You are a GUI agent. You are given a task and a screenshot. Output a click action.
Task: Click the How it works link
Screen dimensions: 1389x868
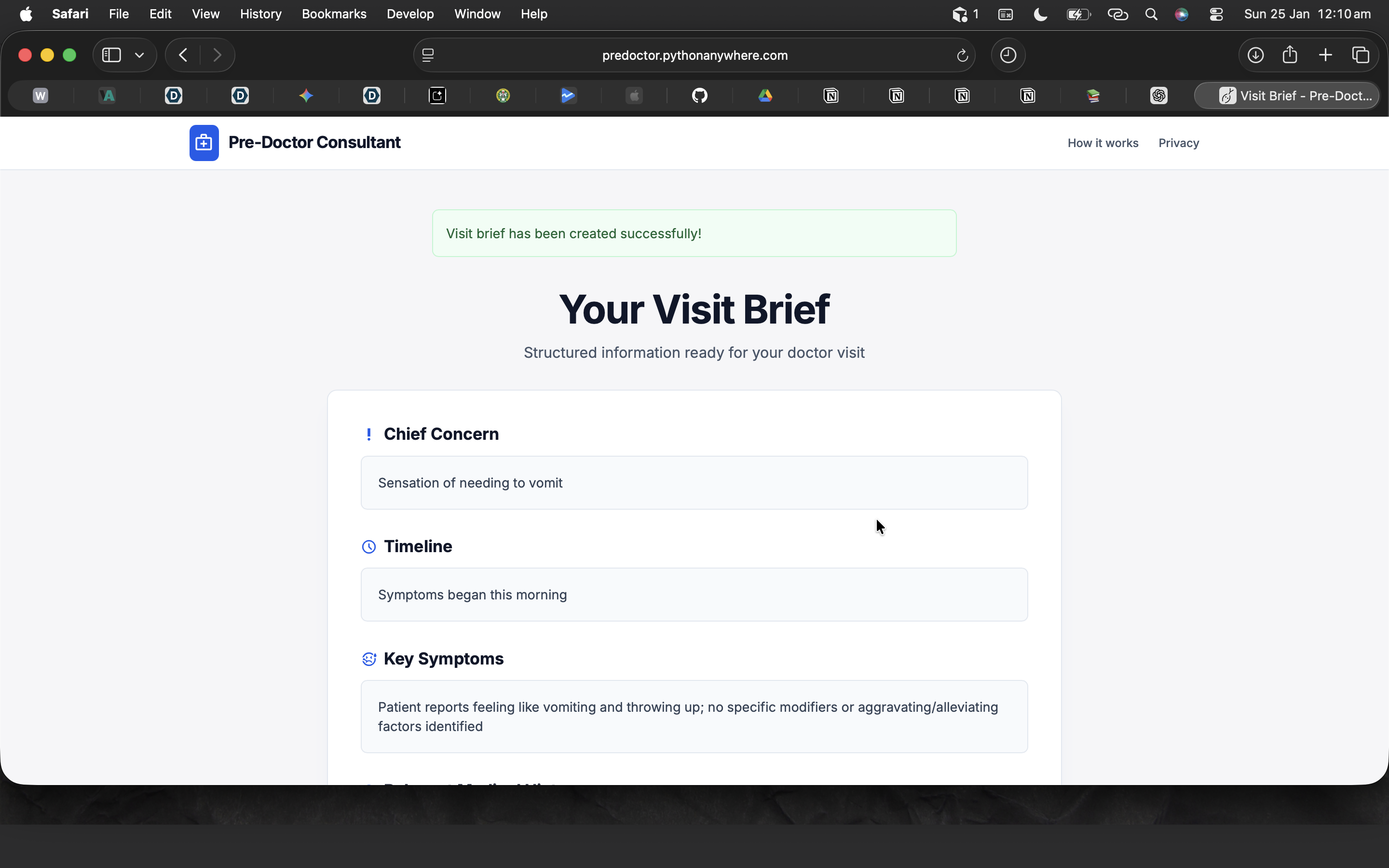[1103, 143]
